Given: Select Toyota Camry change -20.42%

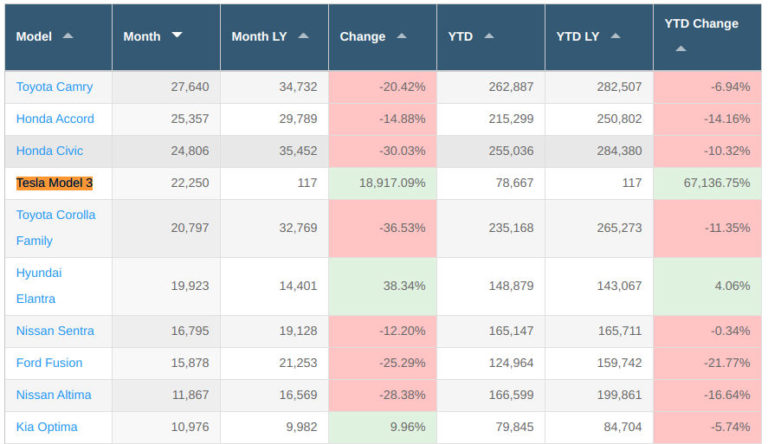Looking at the screenshot, I should [x=402, y=87].
